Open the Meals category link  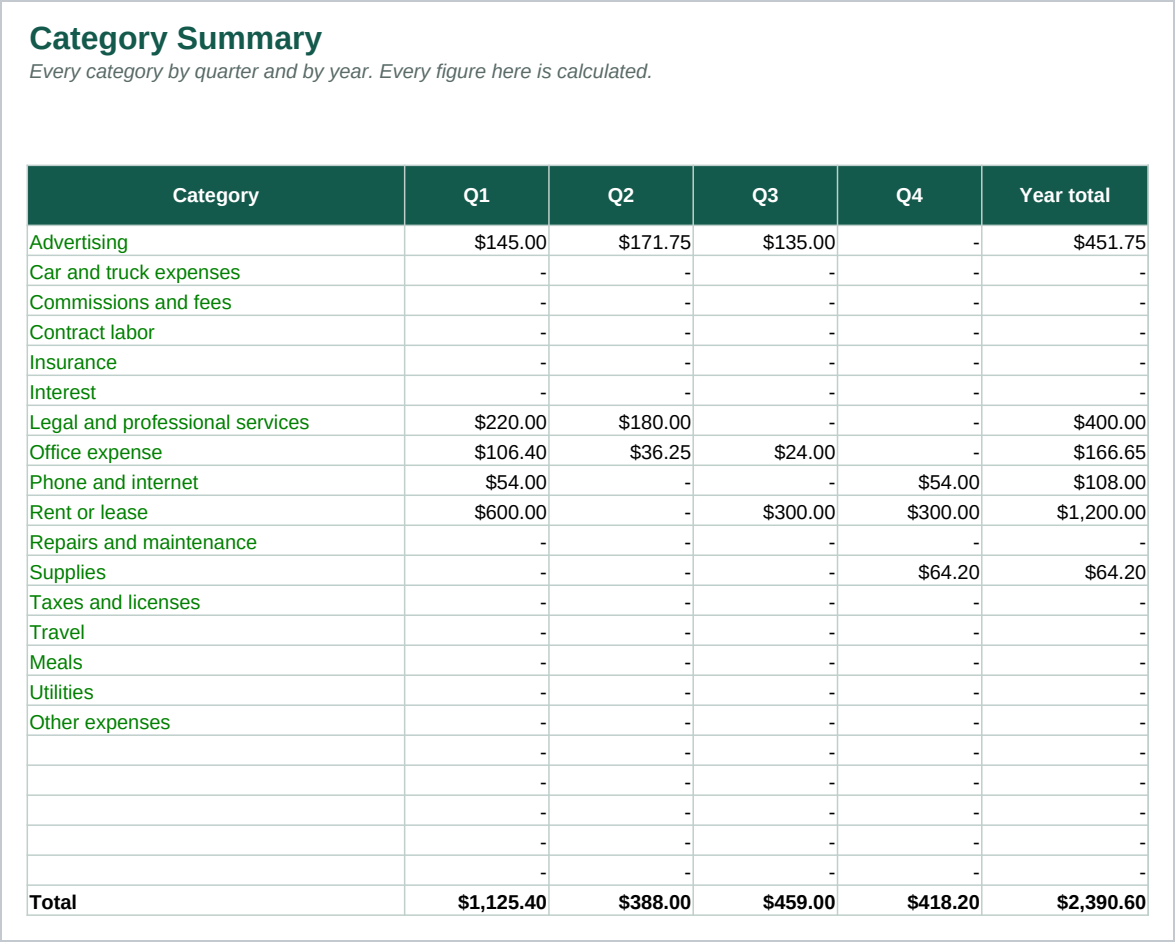(56, 662)
